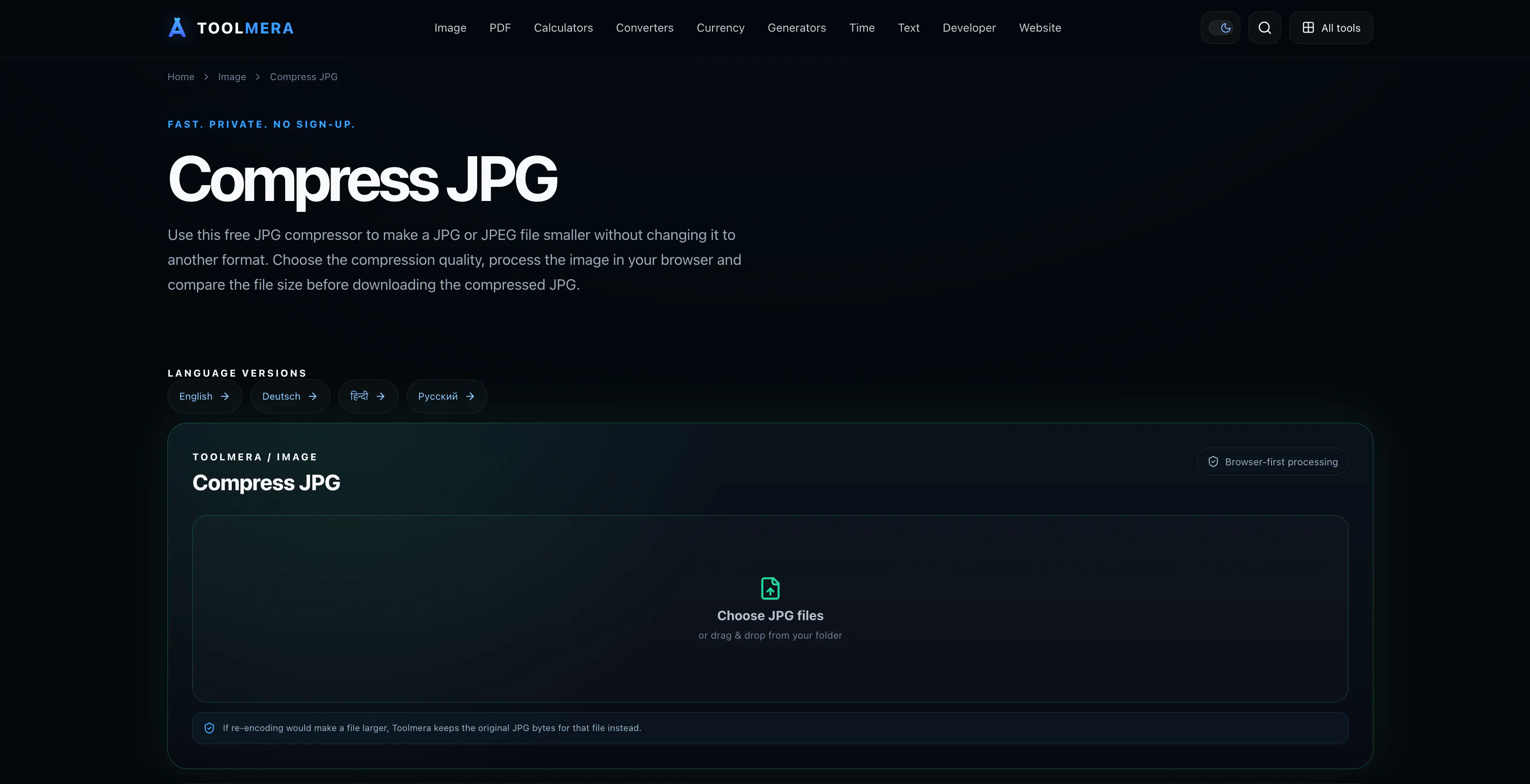Open the All tools grid button
This screenshot has width=1530, height=784.
click(1331, 27)
